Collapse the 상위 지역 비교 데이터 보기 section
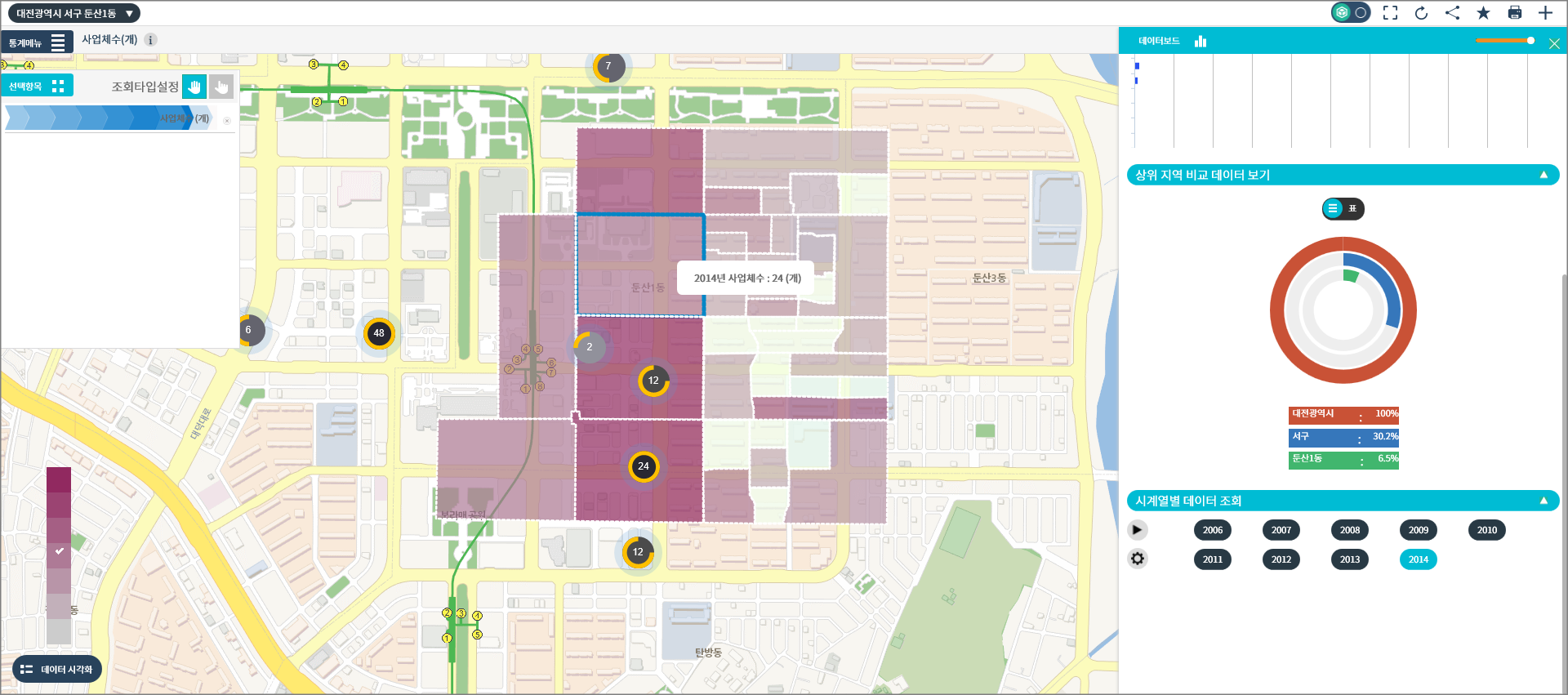 tap(1543, 175)
